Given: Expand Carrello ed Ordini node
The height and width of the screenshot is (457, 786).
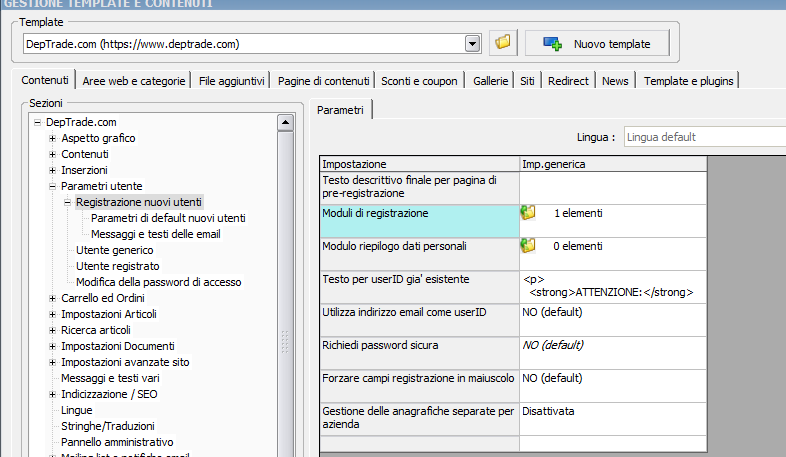Looking at the screenshot, I should tap(52, 298).
